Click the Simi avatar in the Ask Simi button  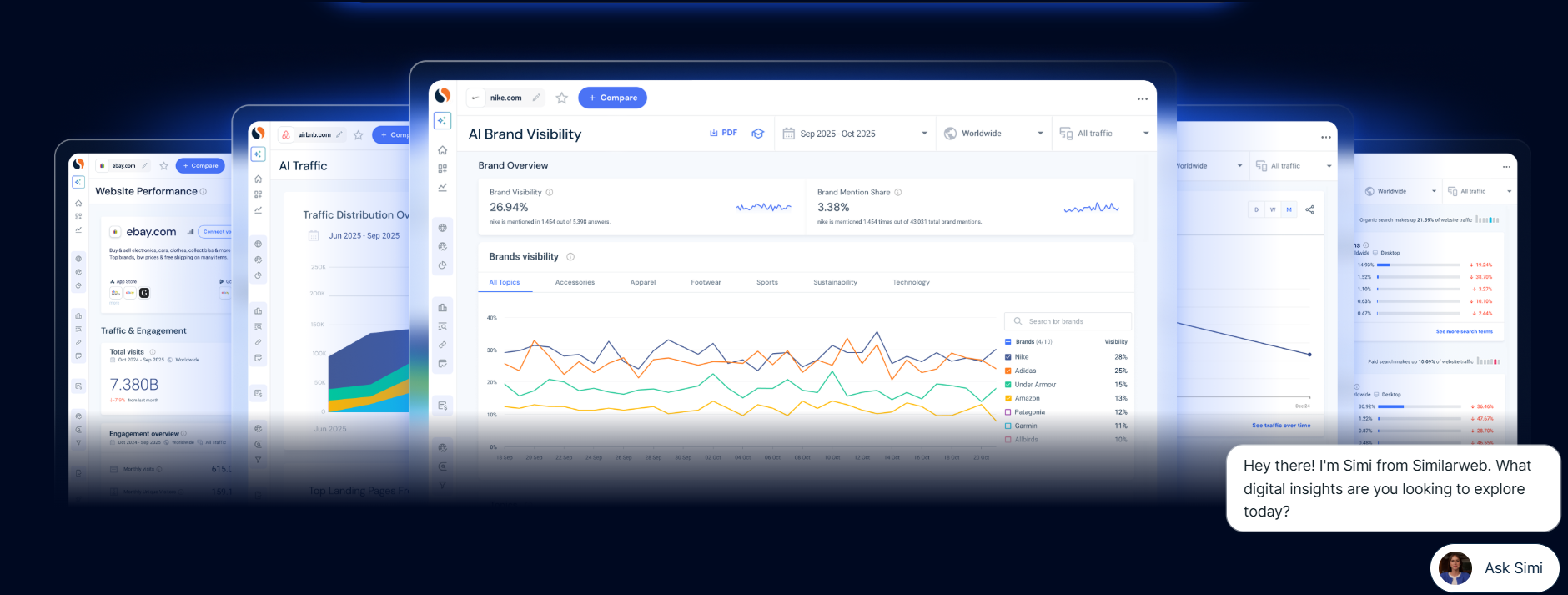(1455, 568)
